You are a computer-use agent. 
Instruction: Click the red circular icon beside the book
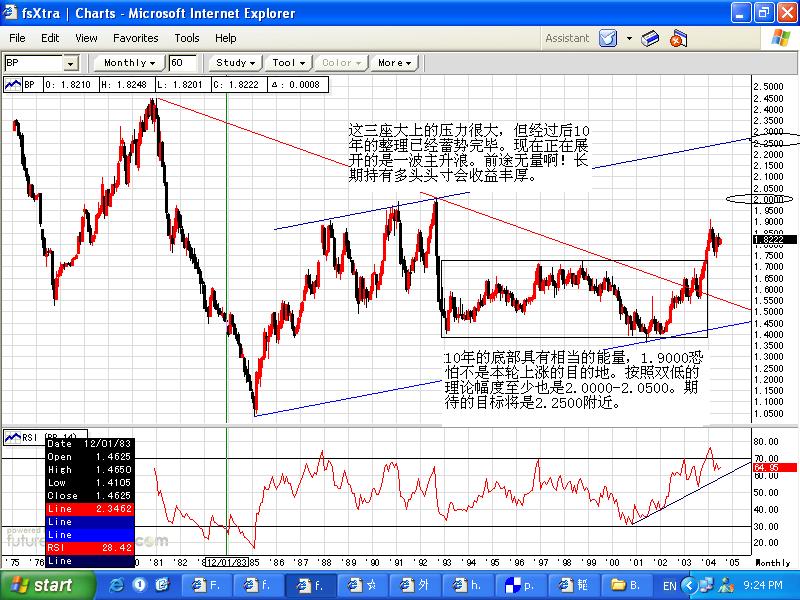point(678,39)
